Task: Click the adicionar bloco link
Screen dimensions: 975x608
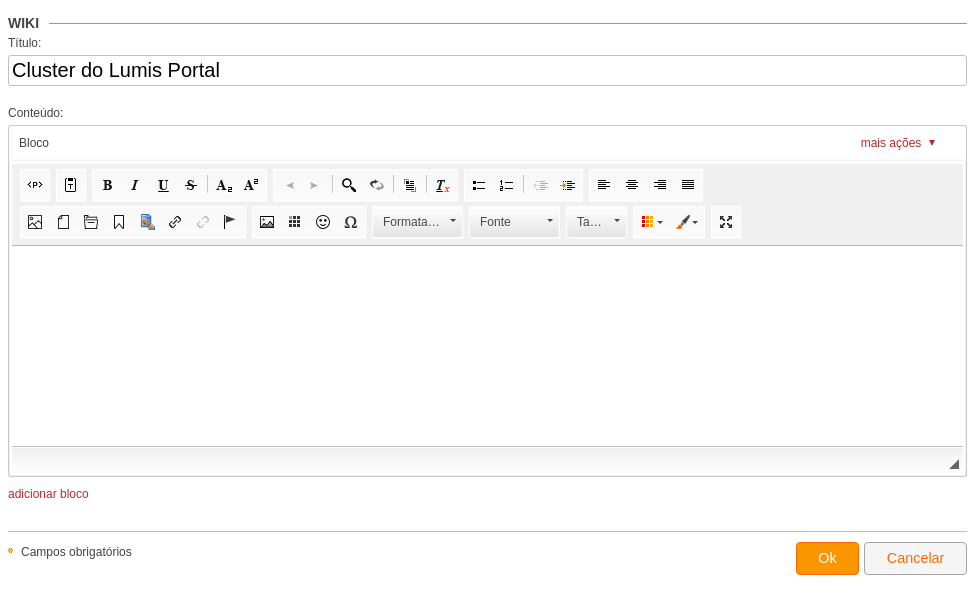Action: tap(49, 494)
